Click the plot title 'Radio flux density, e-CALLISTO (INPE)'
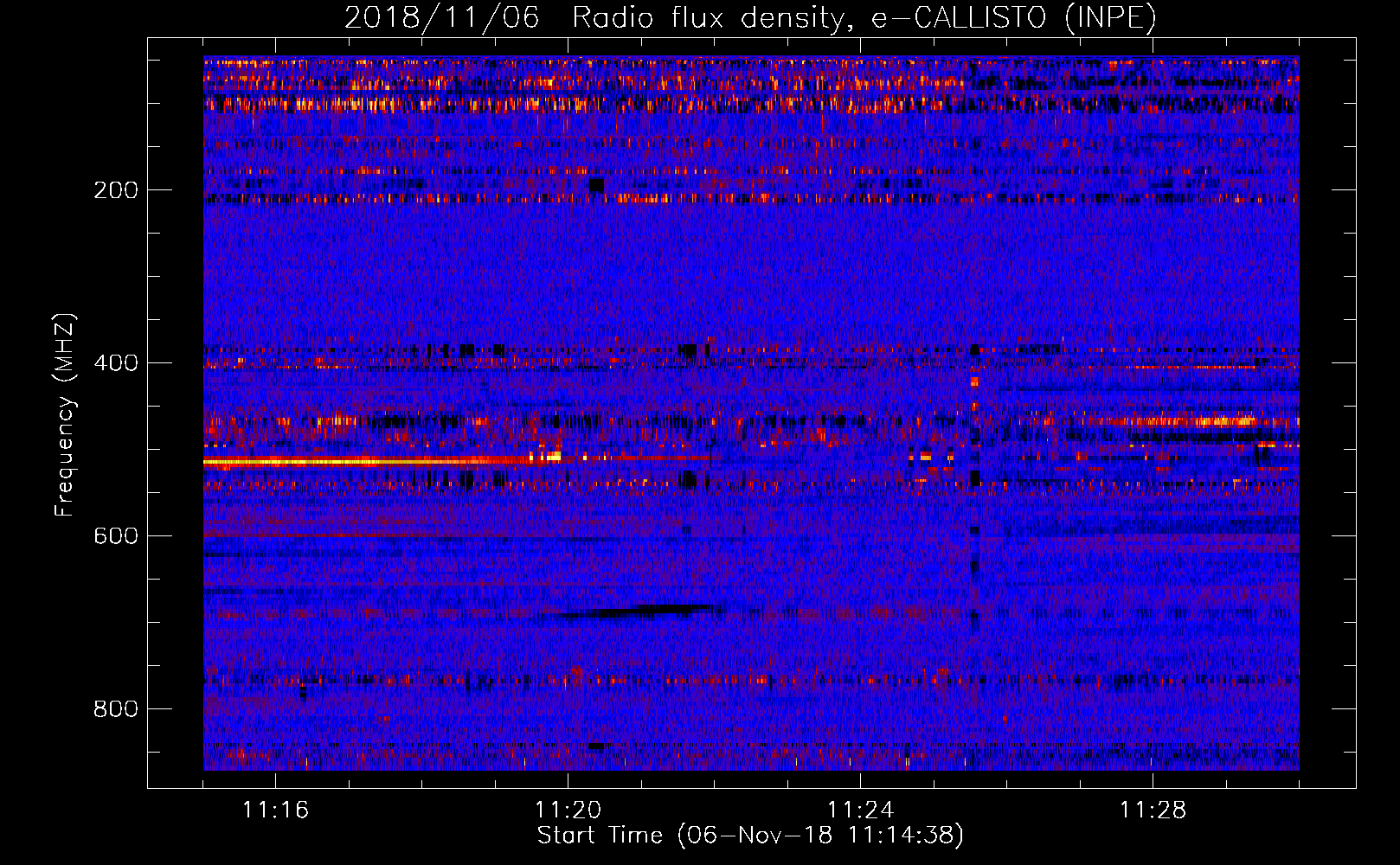The height and width of the screenshot is (865, 1400). point(864,17)
